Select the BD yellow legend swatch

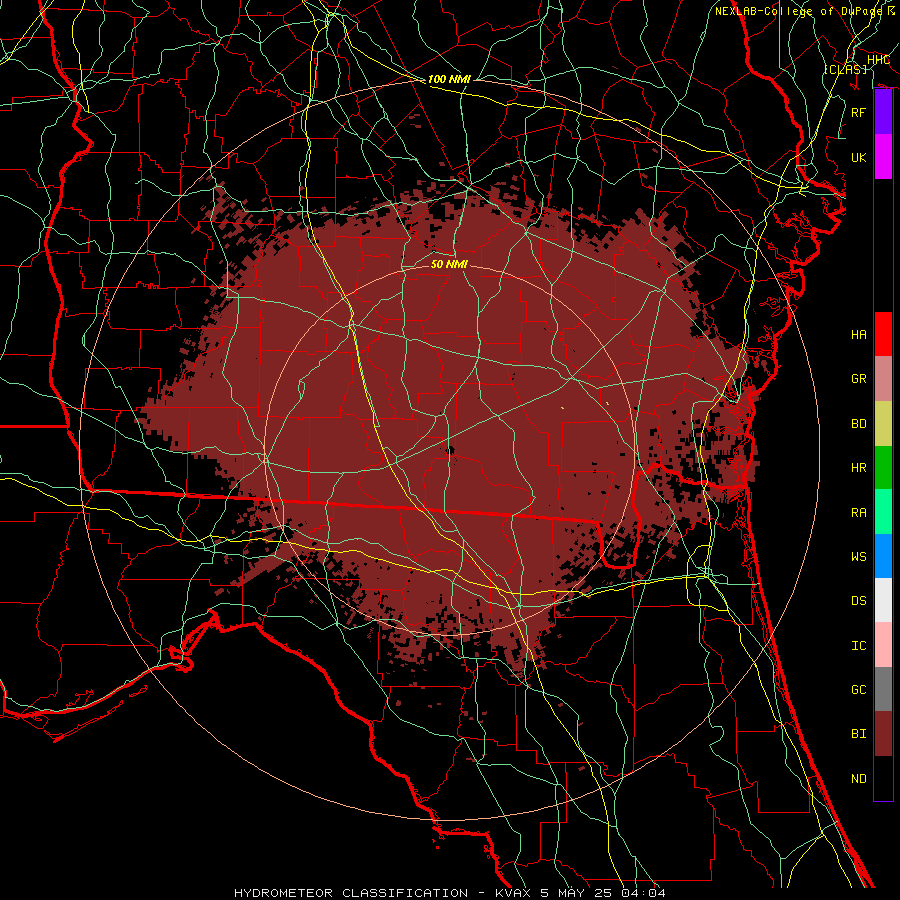pos(883,423)
